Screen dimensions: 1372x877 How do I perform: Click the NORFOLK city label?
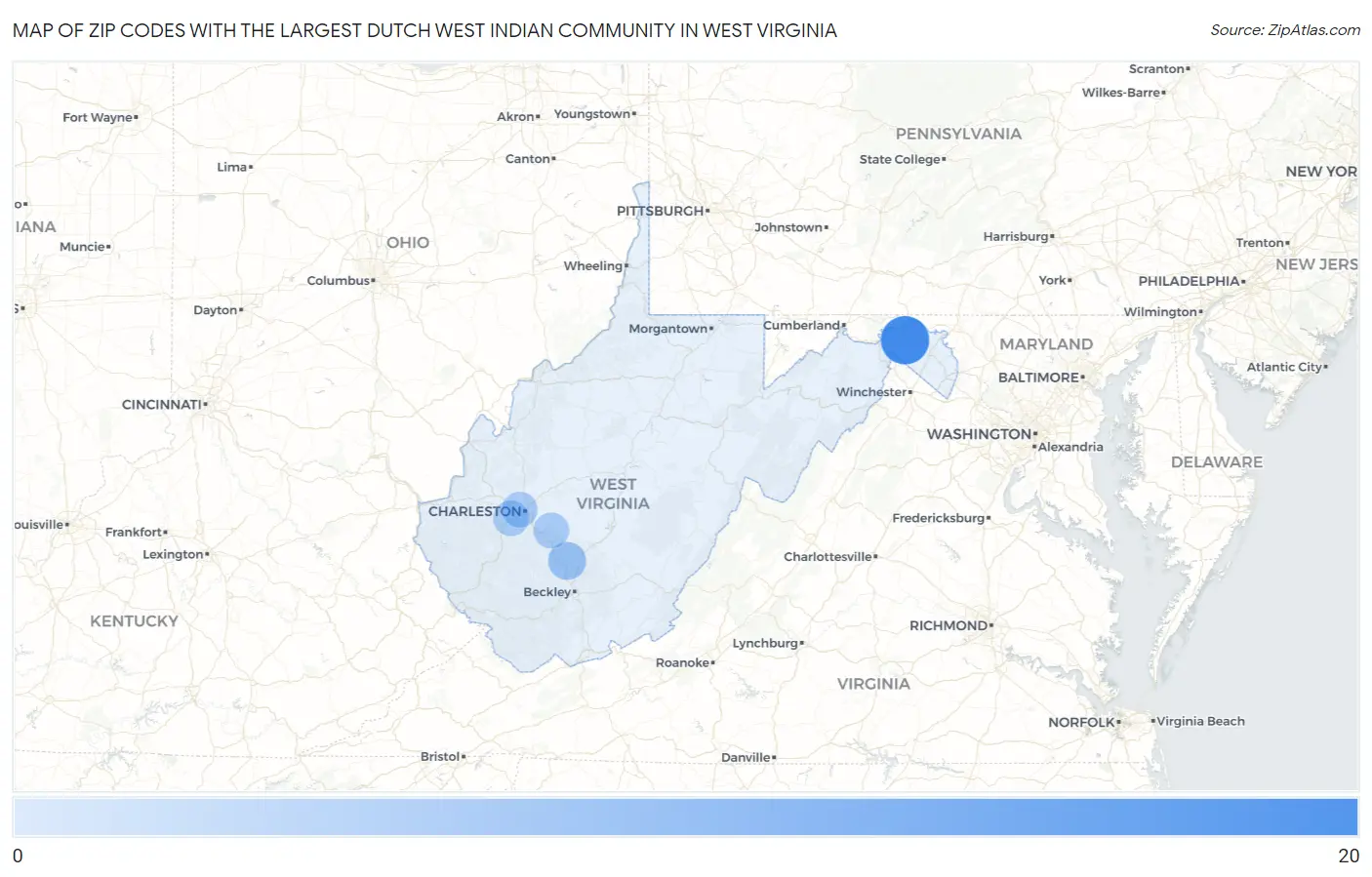click(1082, 723)
